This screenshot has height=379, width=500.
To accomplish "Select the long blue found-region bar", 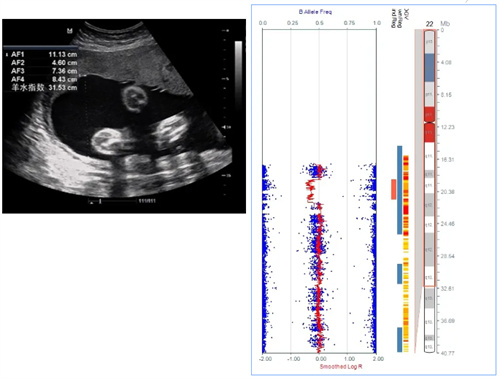I will click(x=399, y=190).
